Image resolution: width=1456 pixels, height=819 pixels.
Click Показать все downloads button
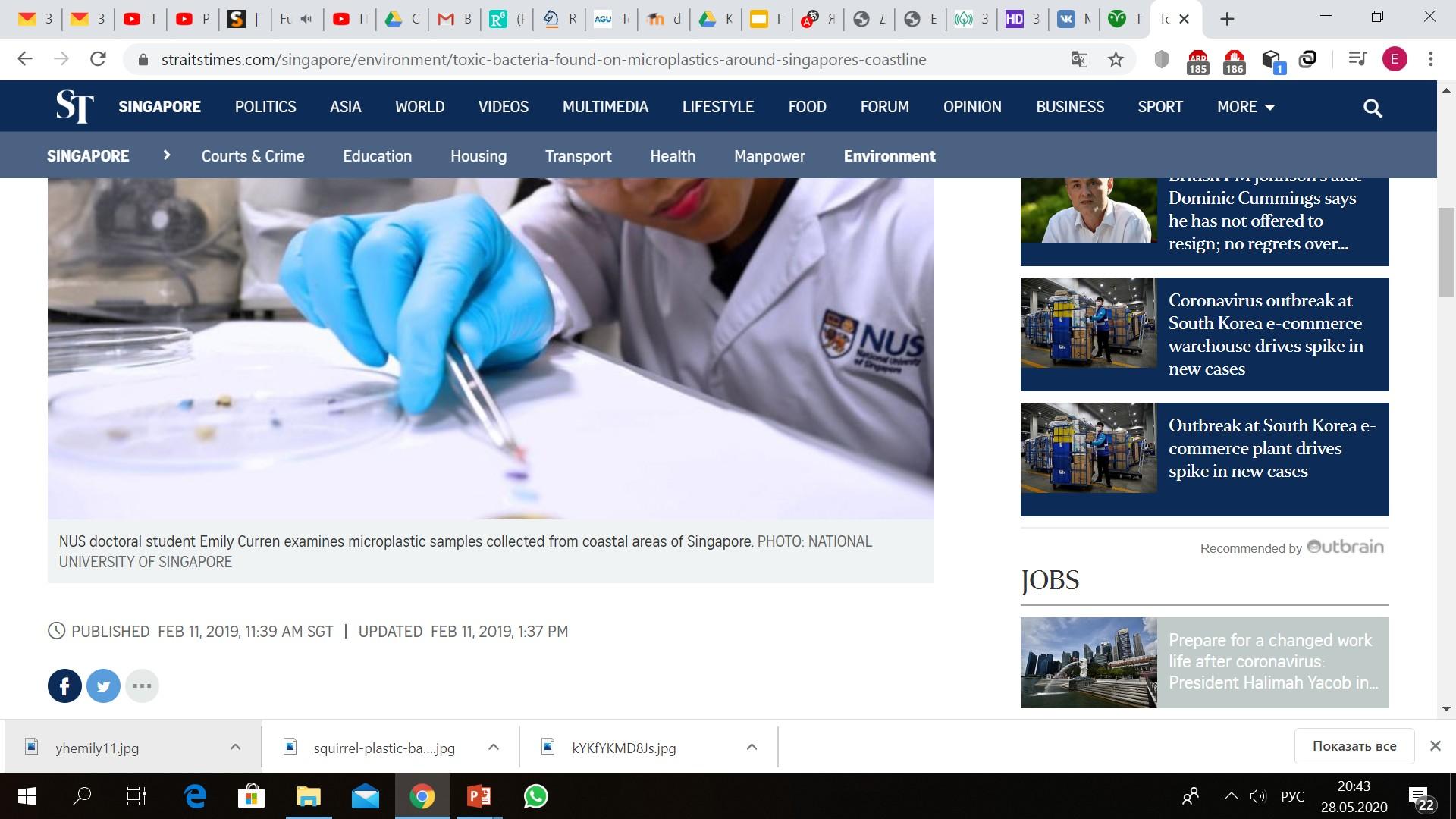pos(1354,746)
